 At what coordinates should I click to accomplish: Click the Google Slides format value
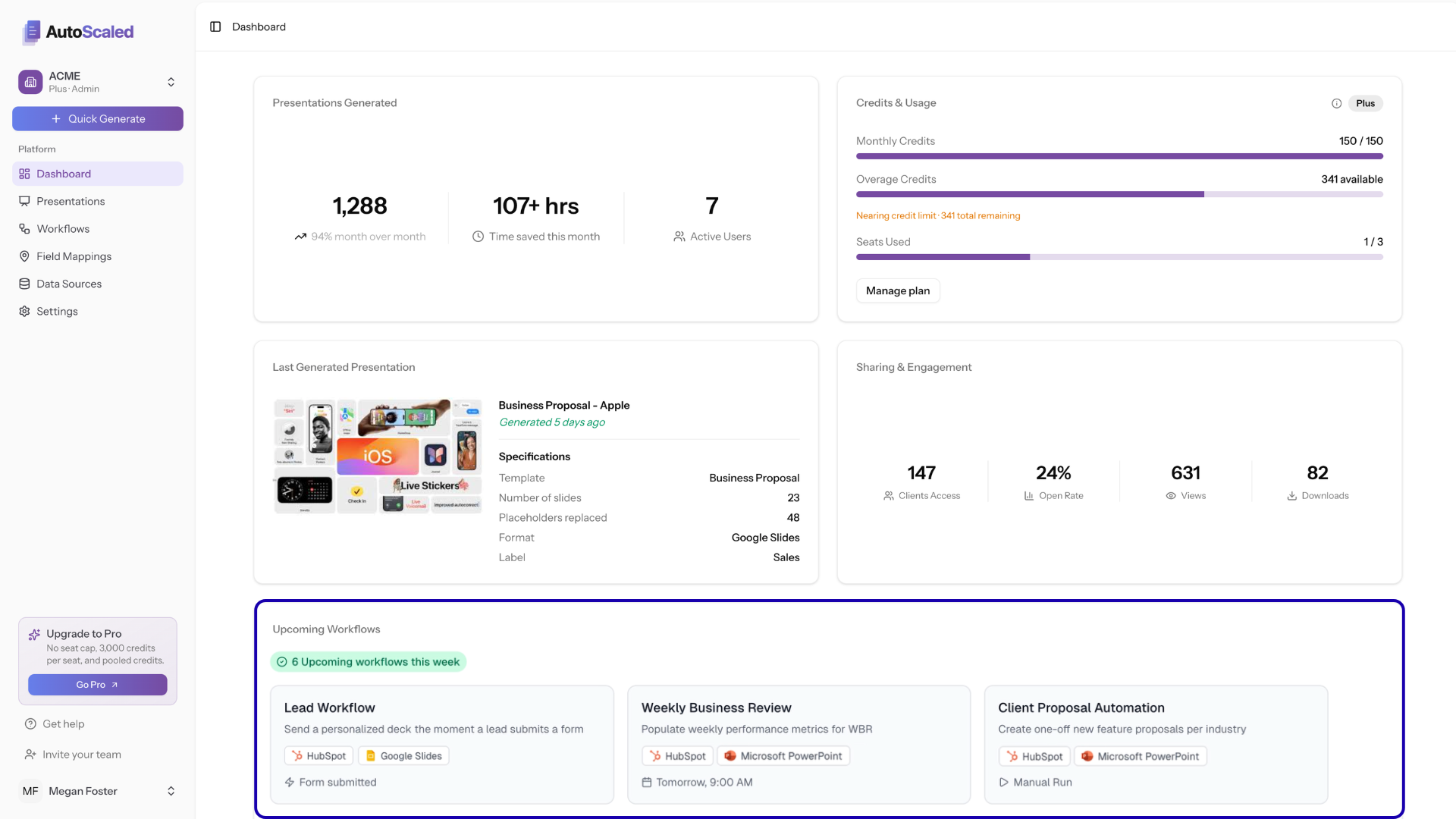click(765, 538)
